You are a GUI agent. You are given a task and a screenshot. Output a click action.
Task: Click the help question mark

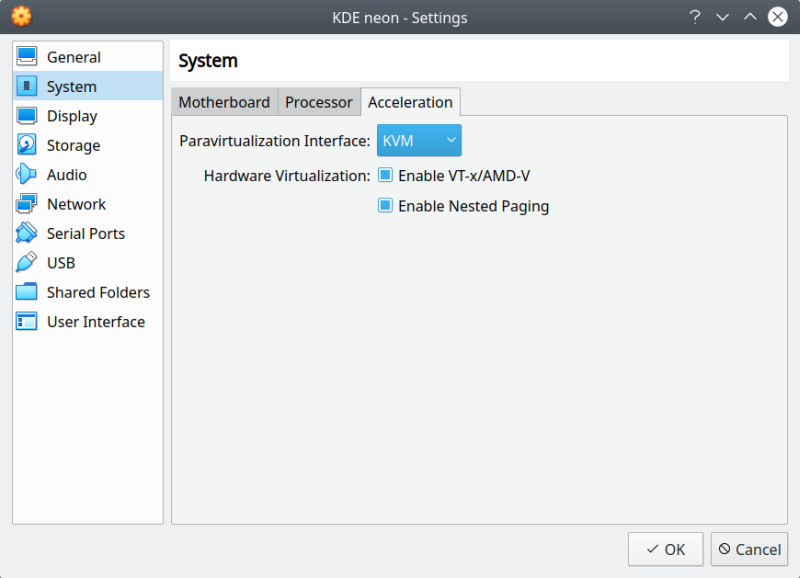click(x=695, y=17)
